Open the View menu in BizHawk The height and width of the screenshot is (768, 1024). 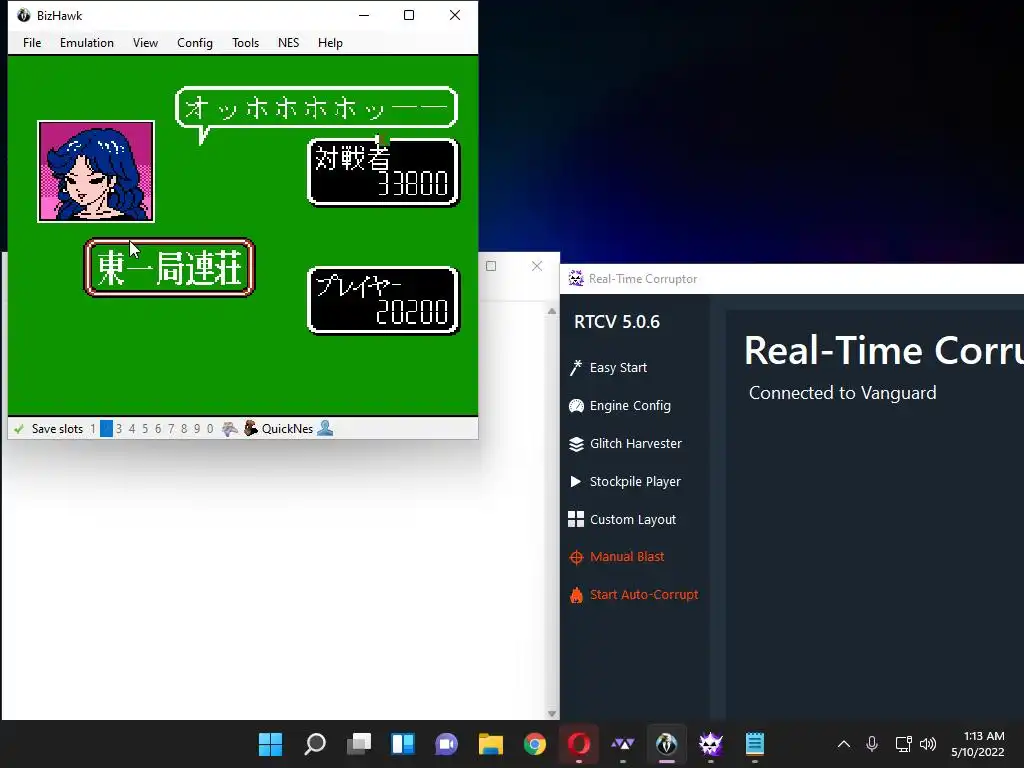(x=145, y=42)
